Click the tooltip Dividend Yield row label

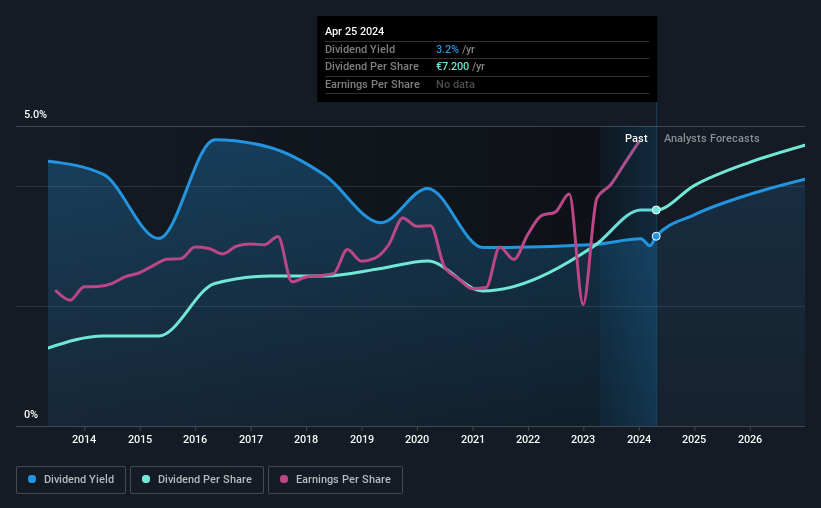pos(360,49)
